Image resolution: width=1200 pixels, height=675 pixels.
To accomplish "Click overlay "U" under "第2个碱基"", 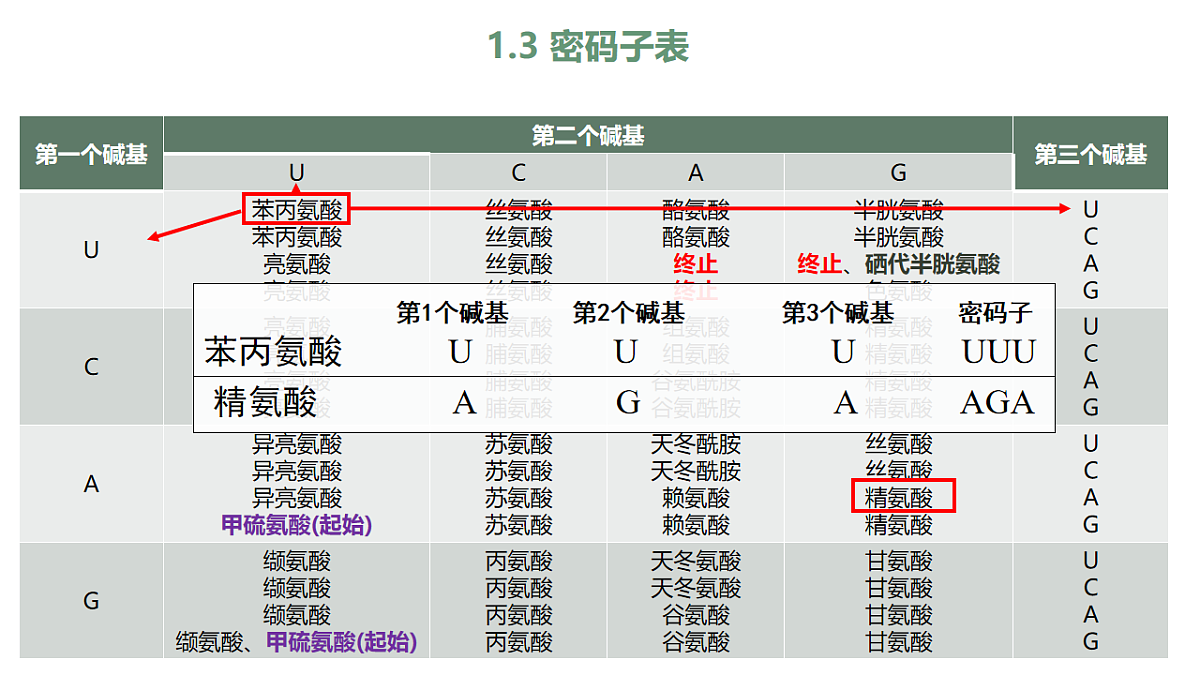I will coord(626,352).
